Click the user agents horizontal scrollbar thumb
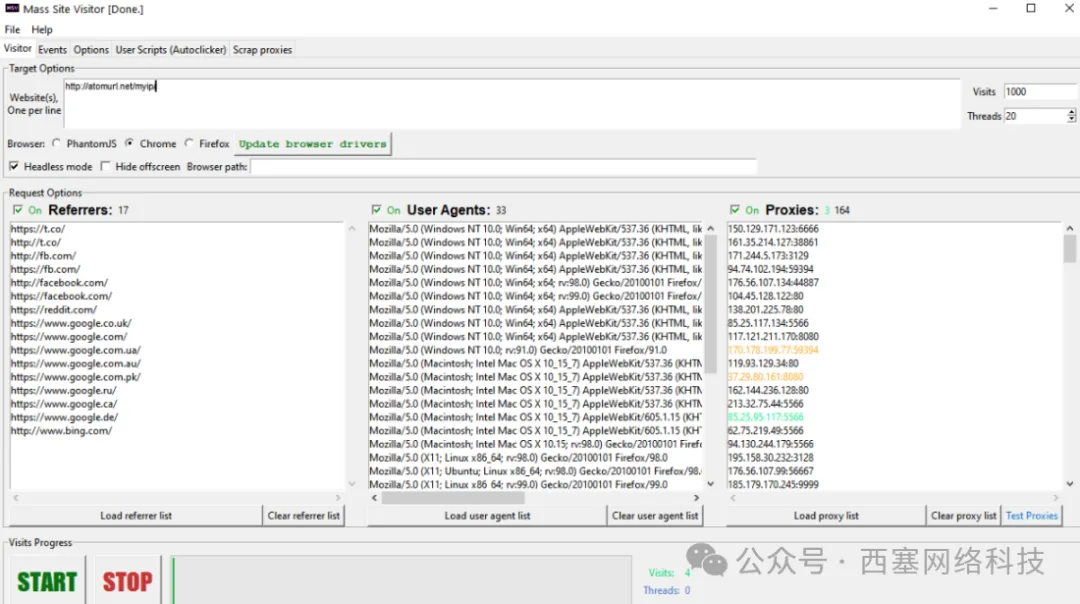Screen dimensions: 1080x604 coord(453,498)
